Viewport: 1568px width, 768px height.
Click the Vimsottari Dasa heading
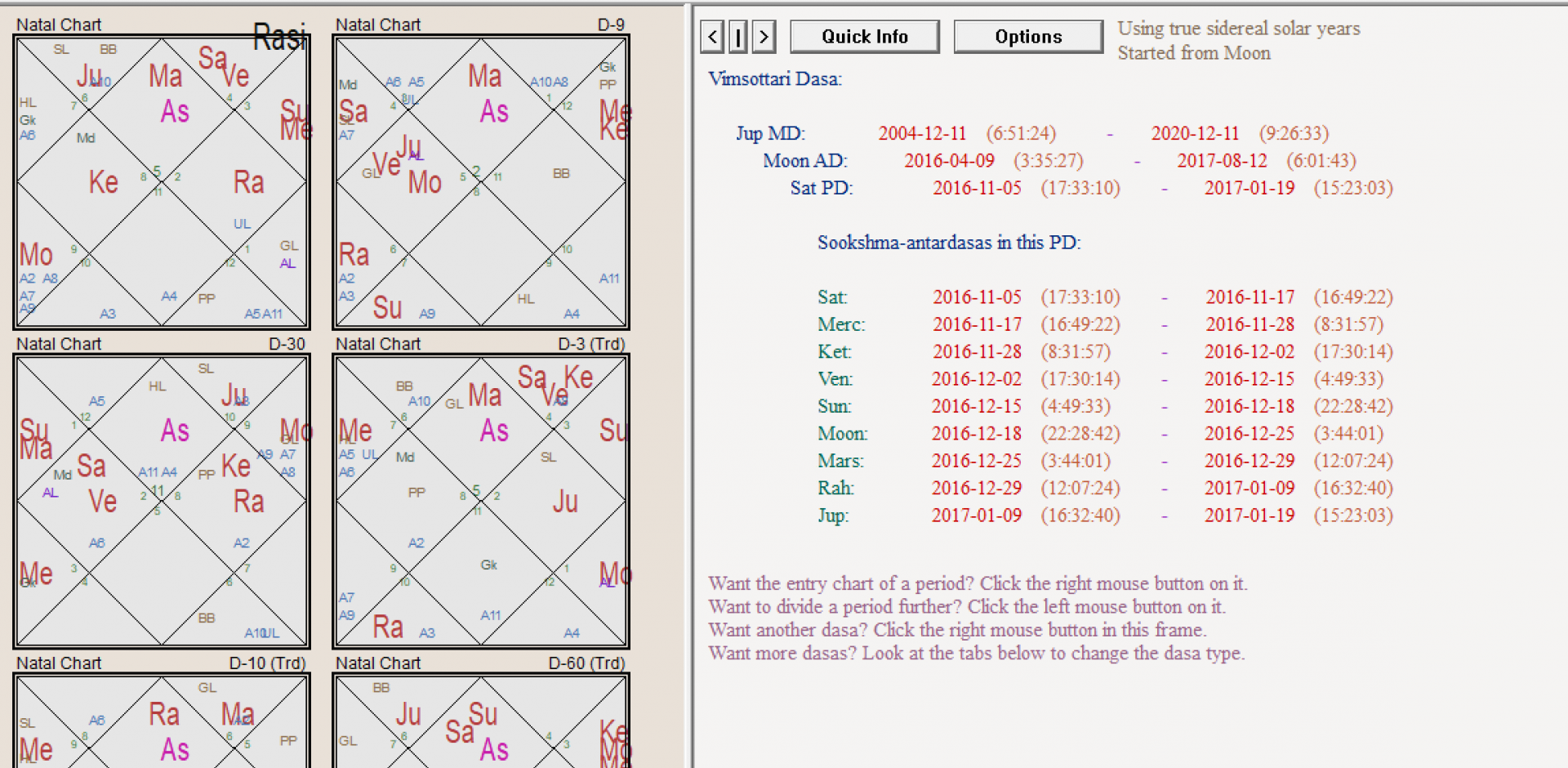coord(774,79)
